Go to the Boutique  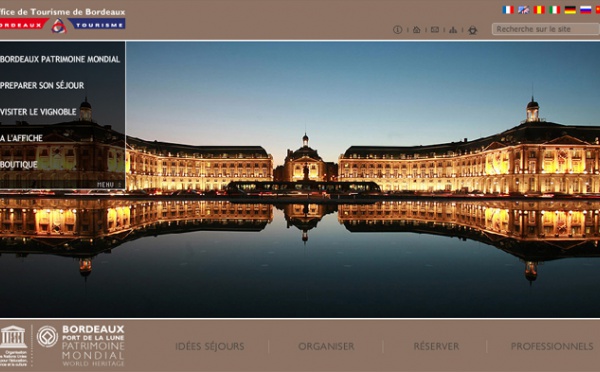[x=19, y=165]
